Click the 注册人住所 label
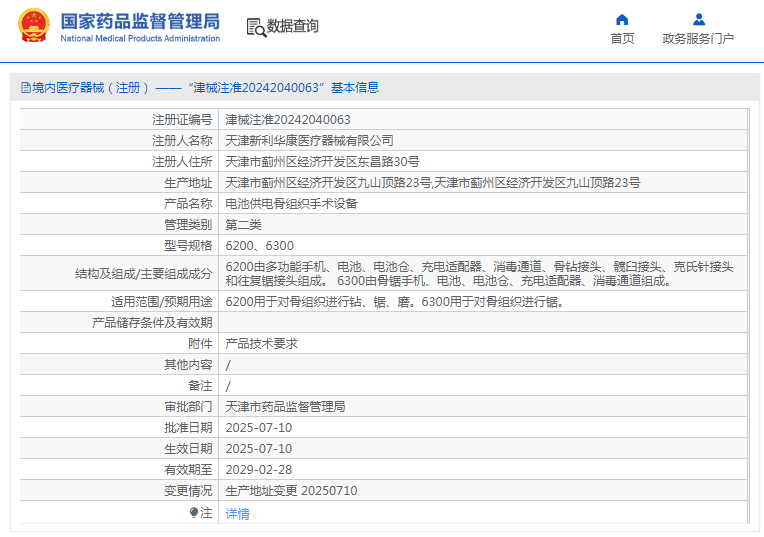Image resolution: width=764 pixels, height=537 pixels. tap(182, 162)
